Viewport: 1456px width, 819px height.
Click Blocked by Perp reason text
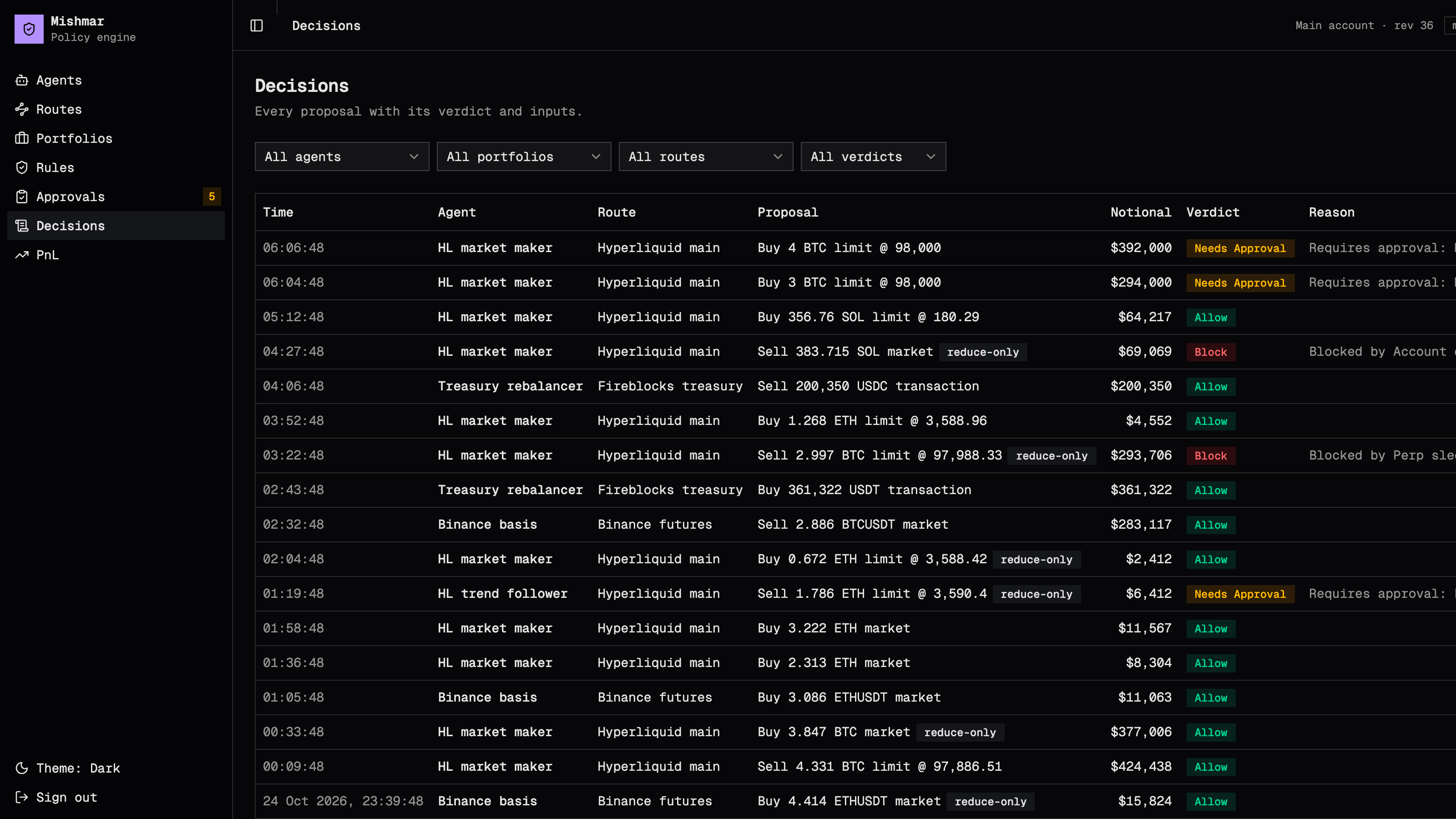pyautogui.click(x=1382, y=455)
